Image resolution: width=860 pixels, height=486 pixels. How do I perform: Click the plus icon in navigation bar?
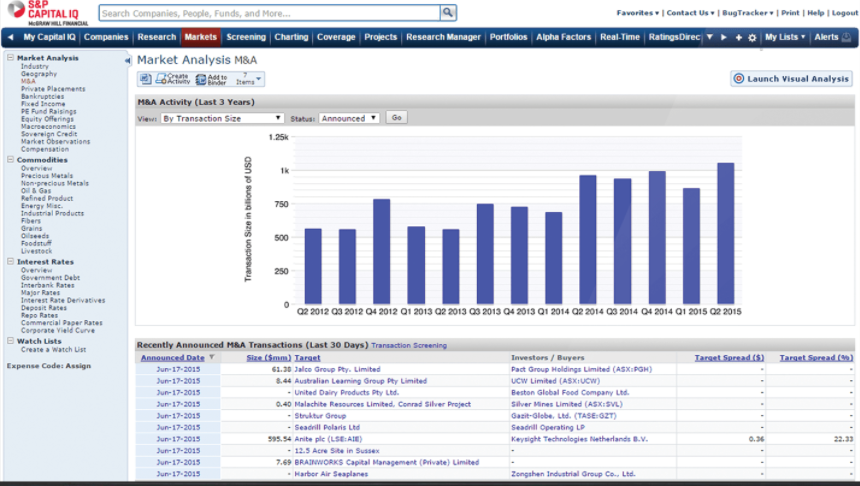[x=738, y=37]
